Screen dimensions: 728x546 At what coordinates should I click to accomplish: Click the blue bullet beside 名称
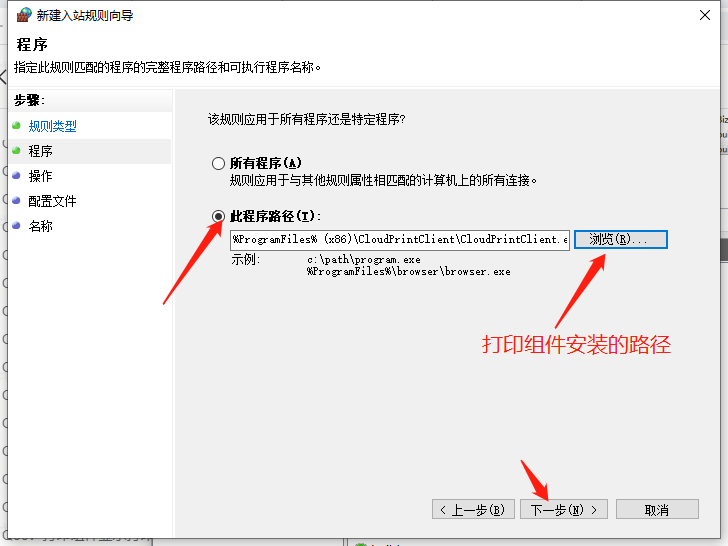pyautogui.click(x=16, y=226)
